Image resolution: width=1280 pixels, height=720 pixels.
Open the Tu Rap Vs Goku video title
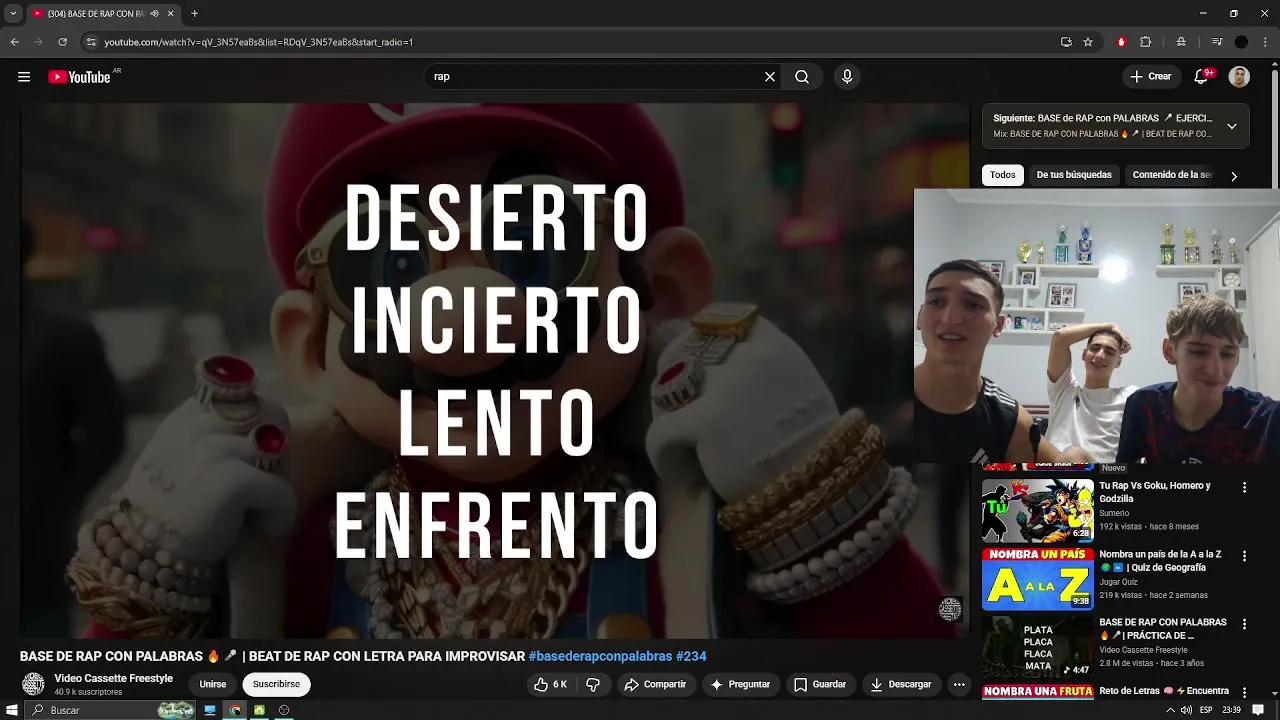[x=1155, y=492]
